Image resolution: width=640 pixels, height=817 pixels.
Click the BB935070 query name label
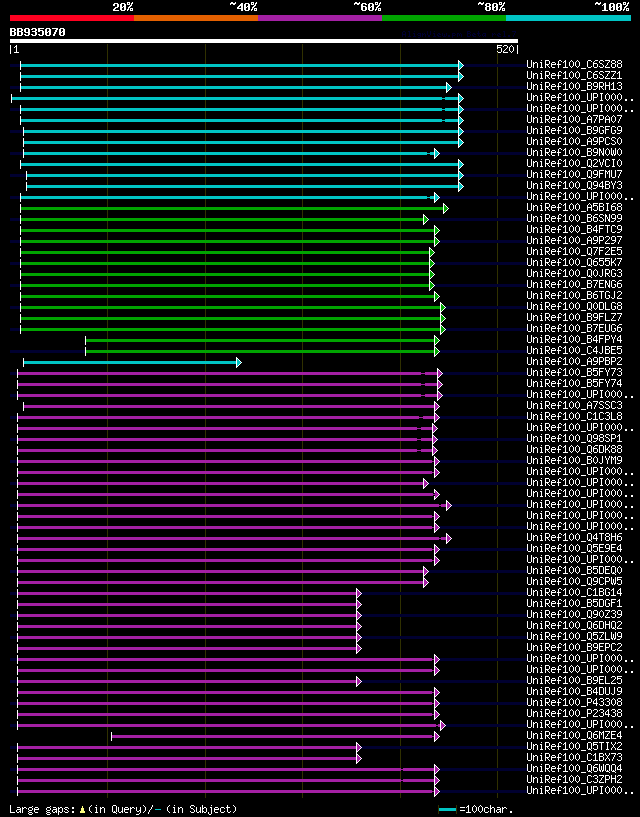[38, 32]
